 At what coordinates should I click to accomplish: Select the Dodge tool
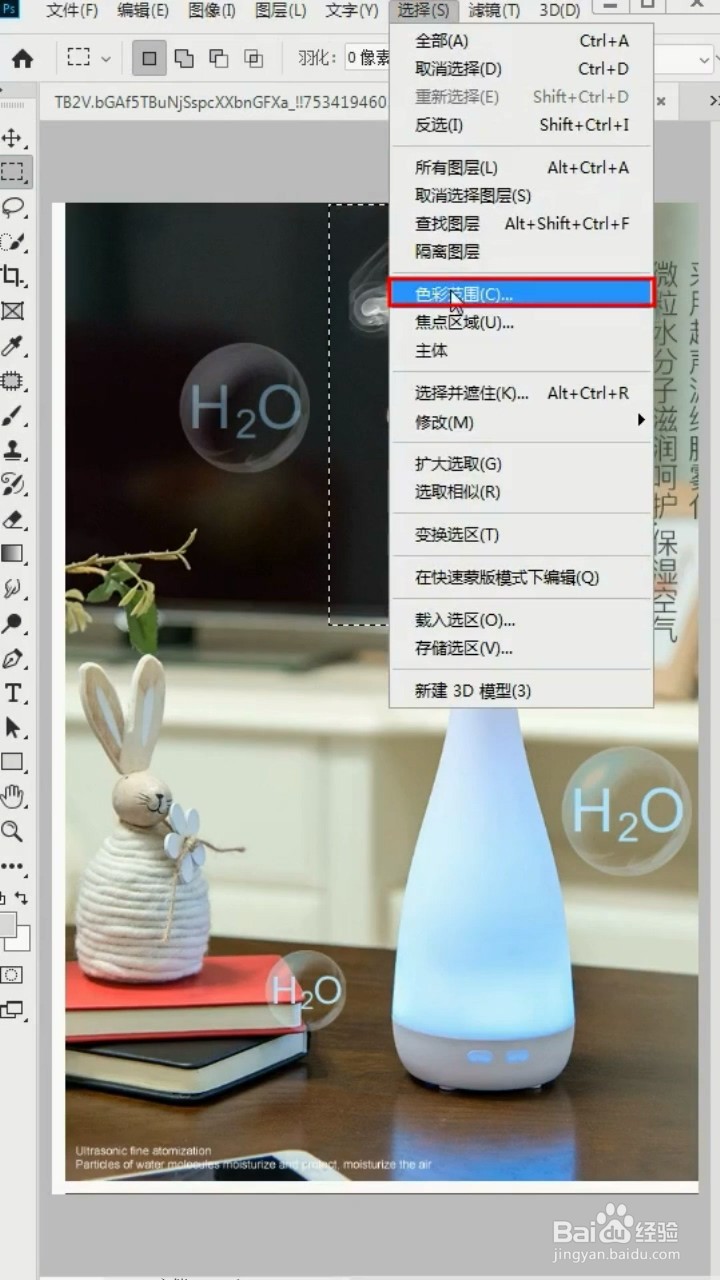click(x=13, y=623)
